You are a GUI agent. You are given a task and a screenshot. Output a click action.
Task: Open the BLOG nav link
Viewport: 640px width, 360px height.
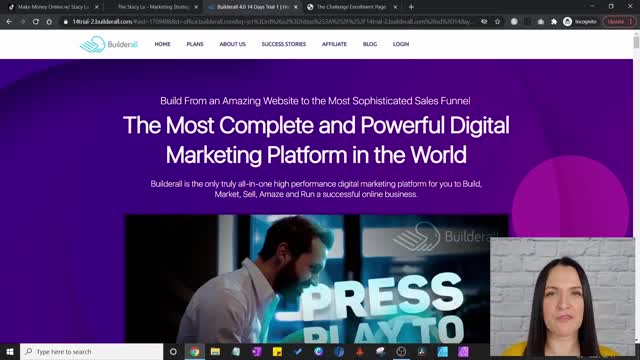tap(370, 44)
